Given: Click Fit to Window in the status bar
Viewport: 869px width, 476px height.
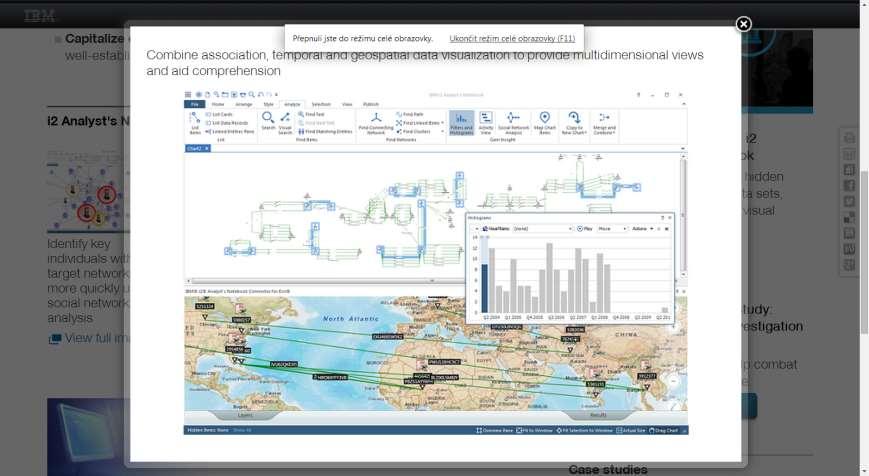Looking at the screenshot, I should (534, 431).
